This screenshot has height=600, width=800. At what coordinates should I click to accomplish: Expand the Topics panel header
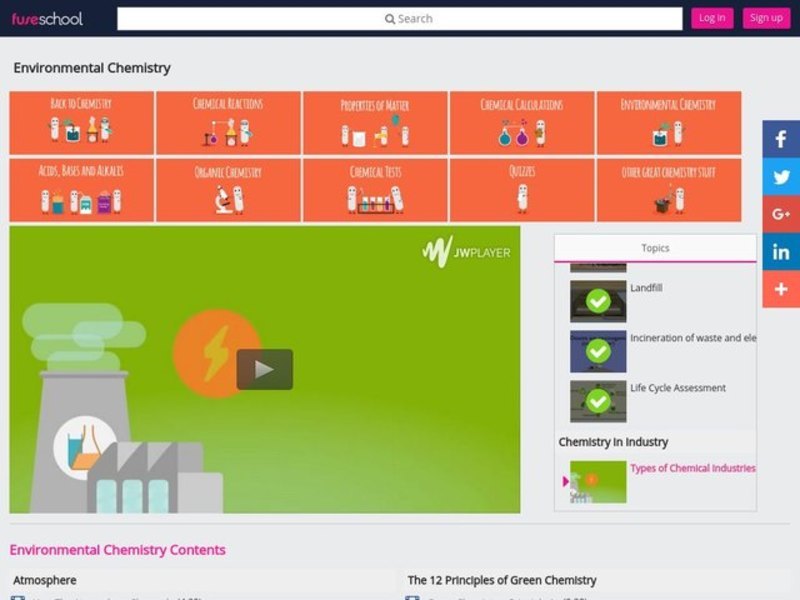tap(655, 247)
